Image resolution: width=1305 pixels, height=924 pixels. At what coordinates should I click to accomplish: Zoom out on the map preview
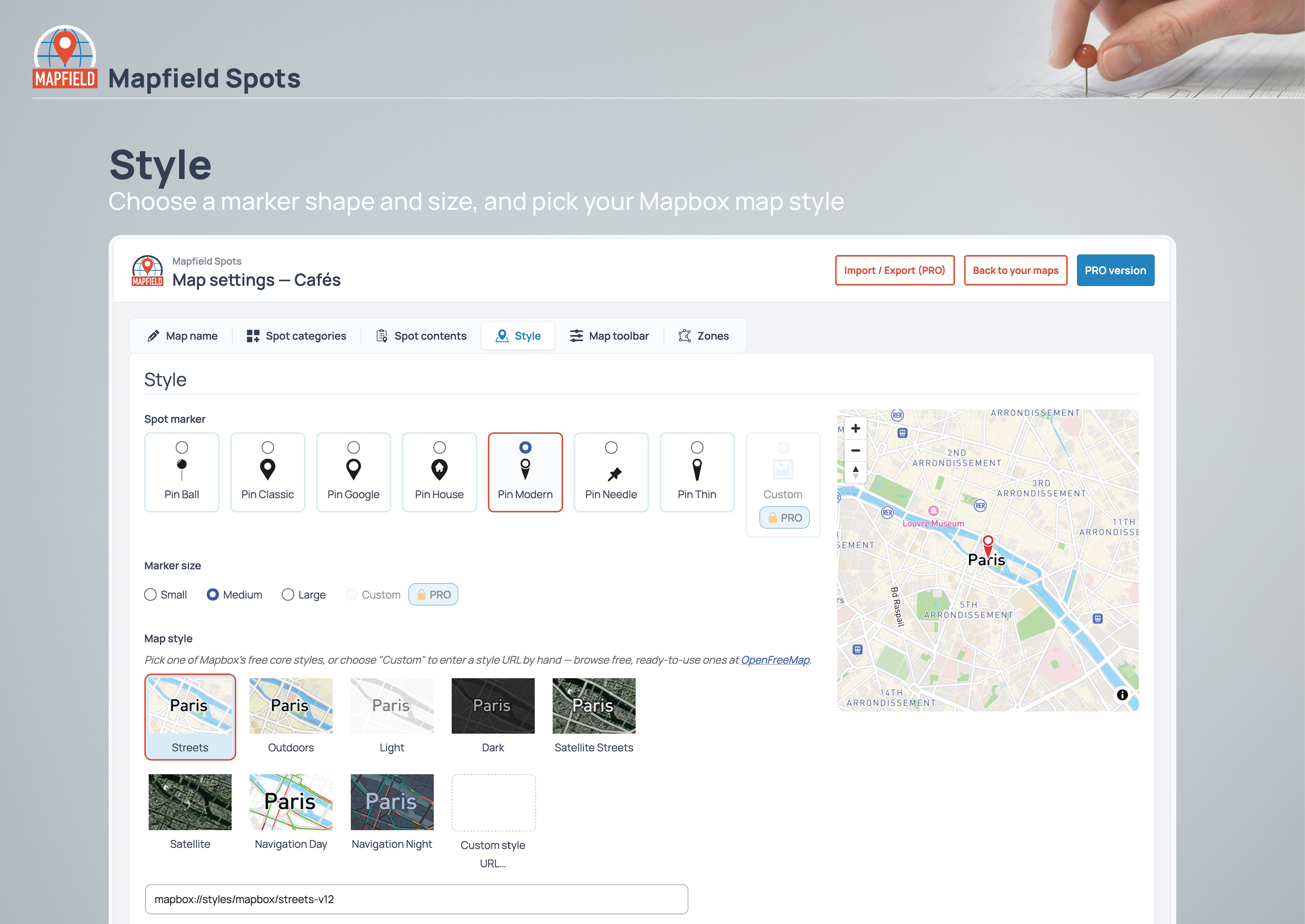pyautogui.click(x=855, y=450)
